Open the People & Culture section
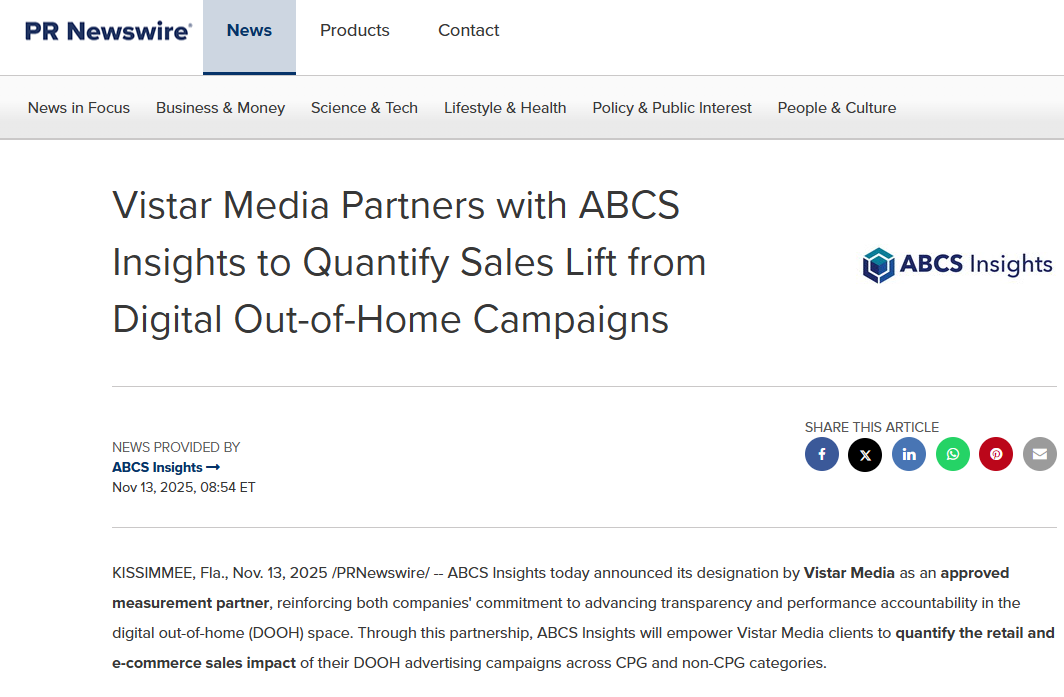 click(837, 107)
